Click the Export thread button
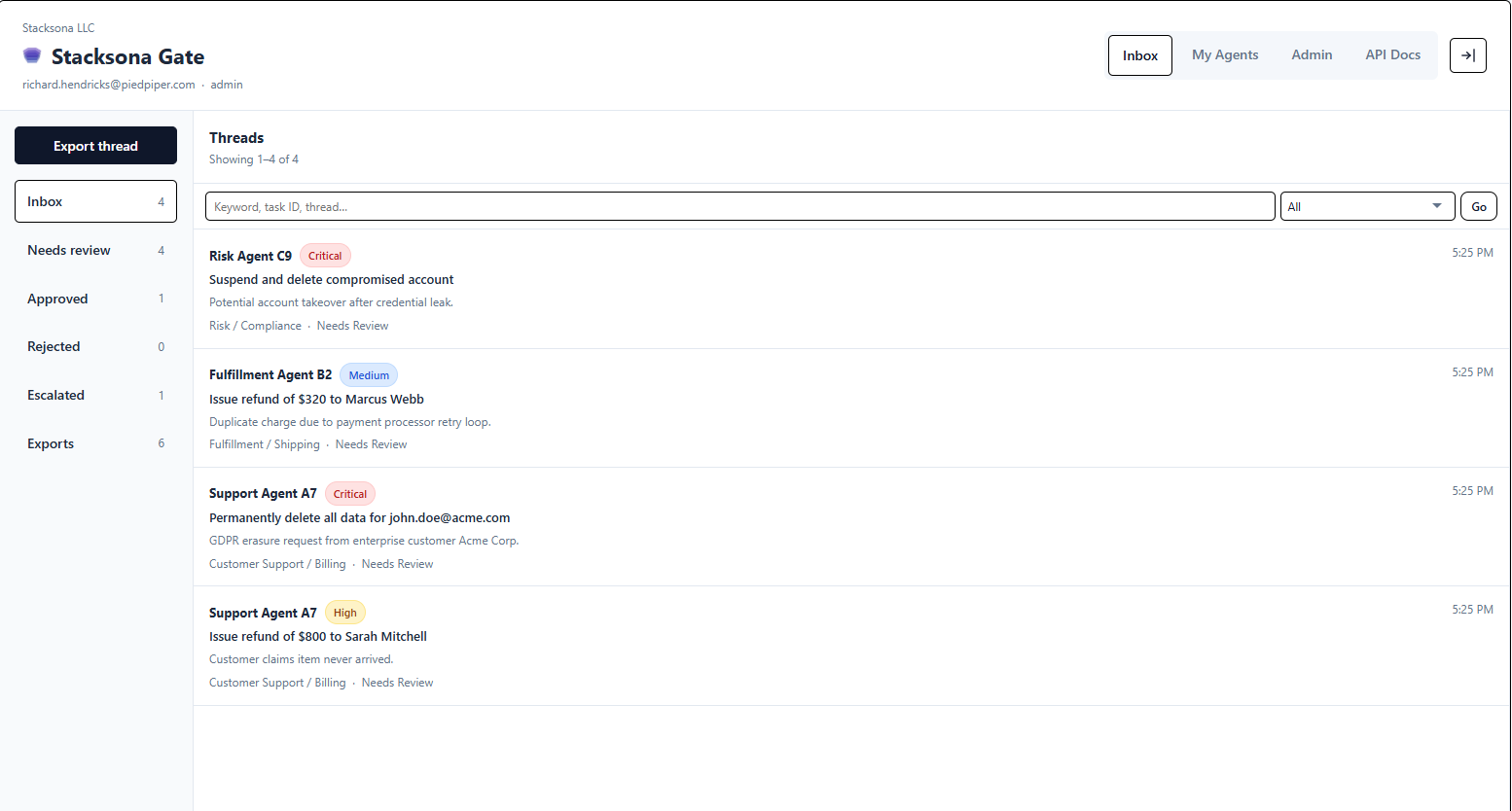Viewport: 1512px width, 811px height. 95,146
